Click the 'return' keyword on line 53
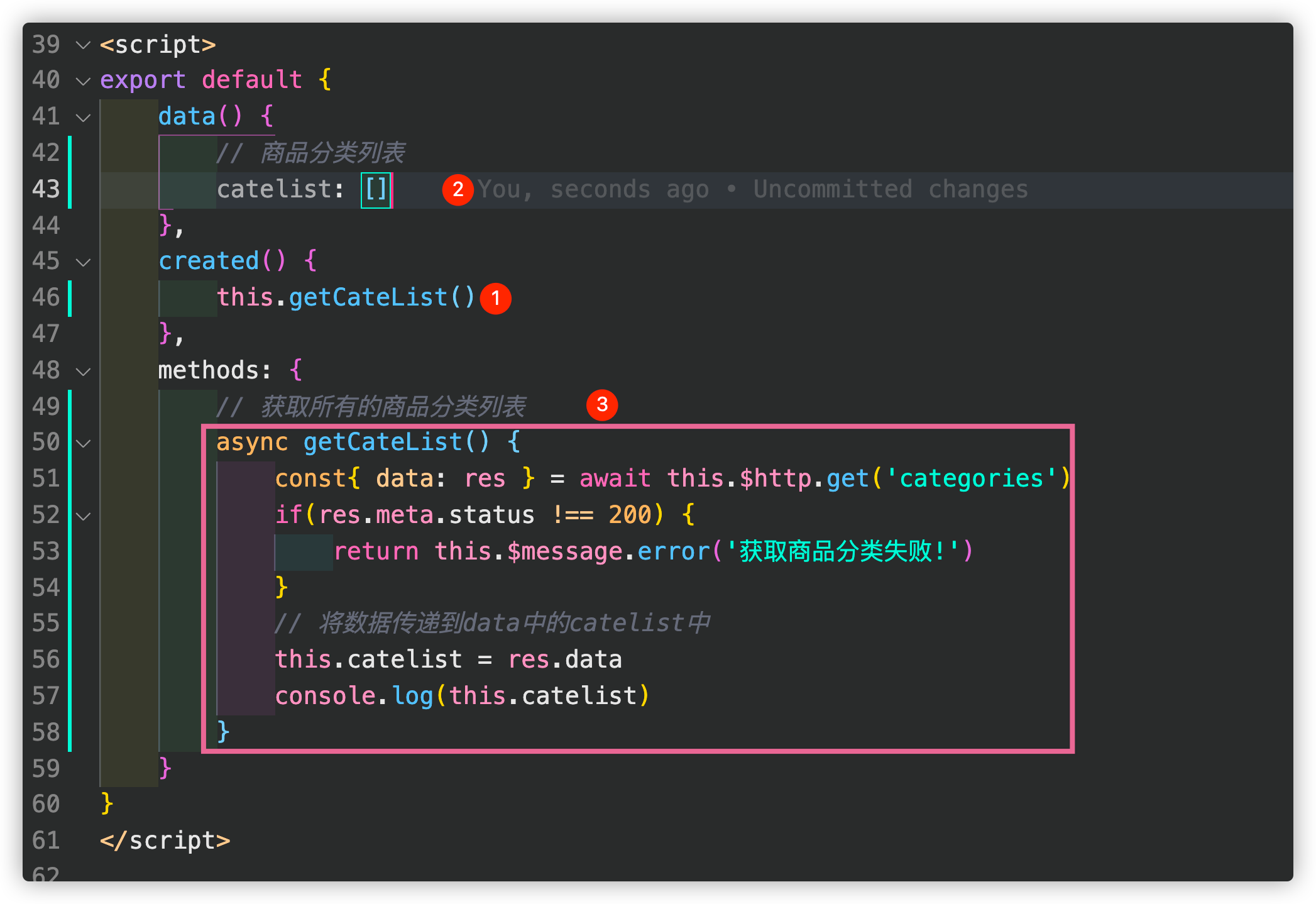This screenshot has height=904, width=1316. 376,551
